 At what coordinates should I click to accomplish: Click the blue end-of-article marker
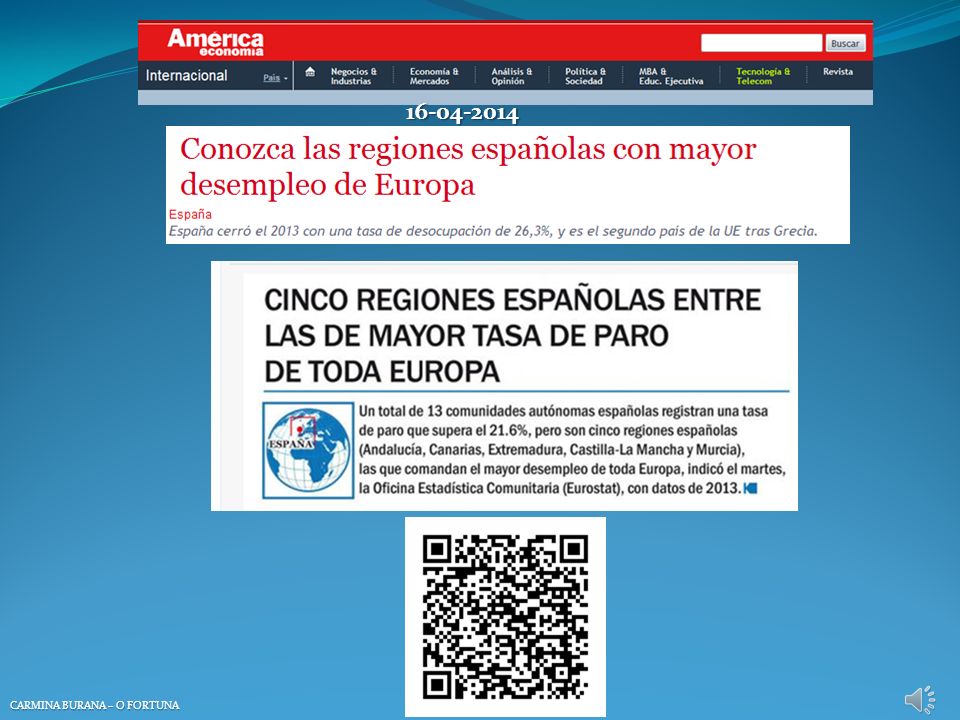click(x=751, y=488)
